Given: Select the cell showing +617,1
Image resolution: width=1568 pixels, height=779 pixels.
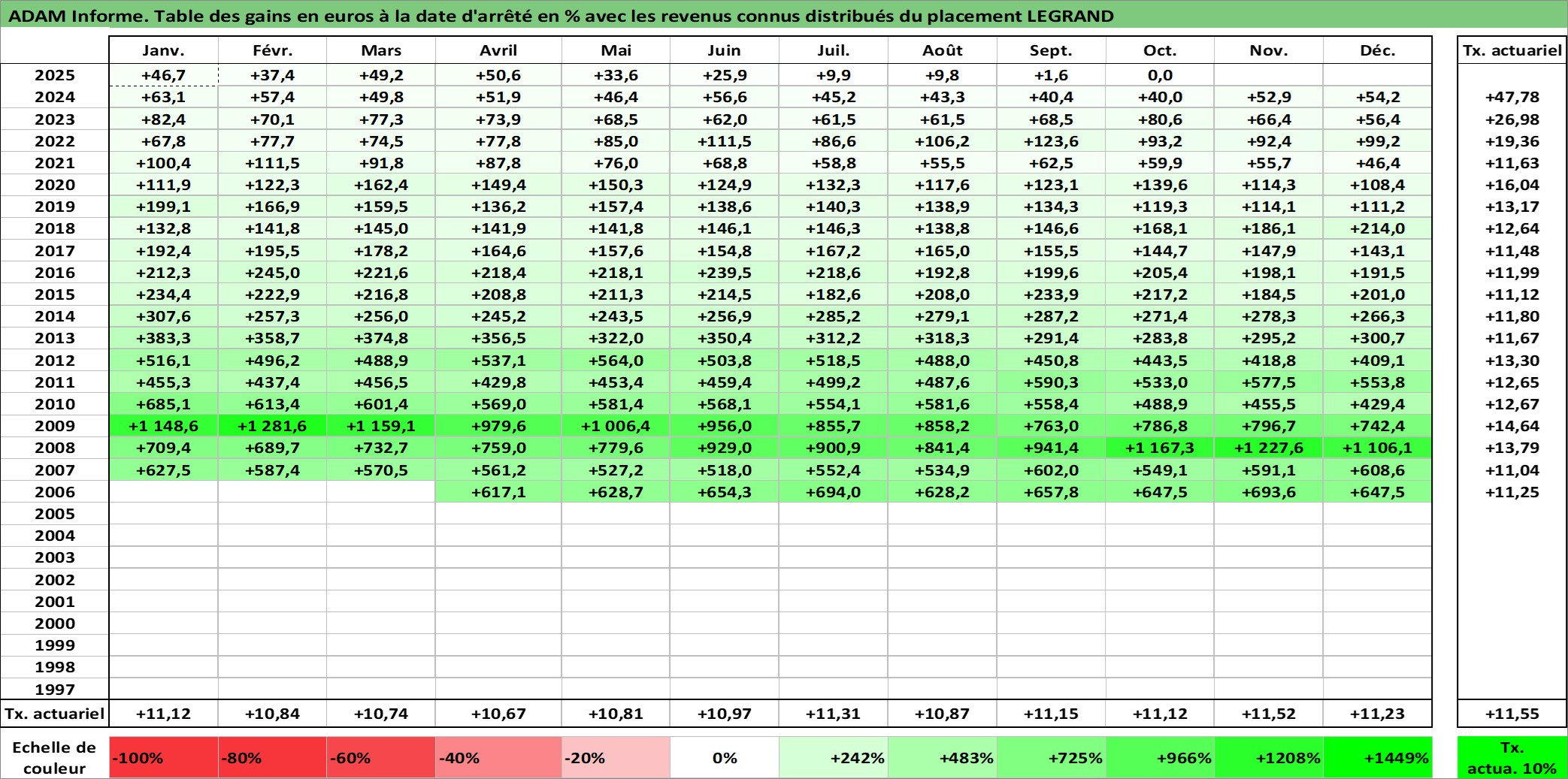Looking at the screenshot, I should pyautogui.click(x=498, y=492).
